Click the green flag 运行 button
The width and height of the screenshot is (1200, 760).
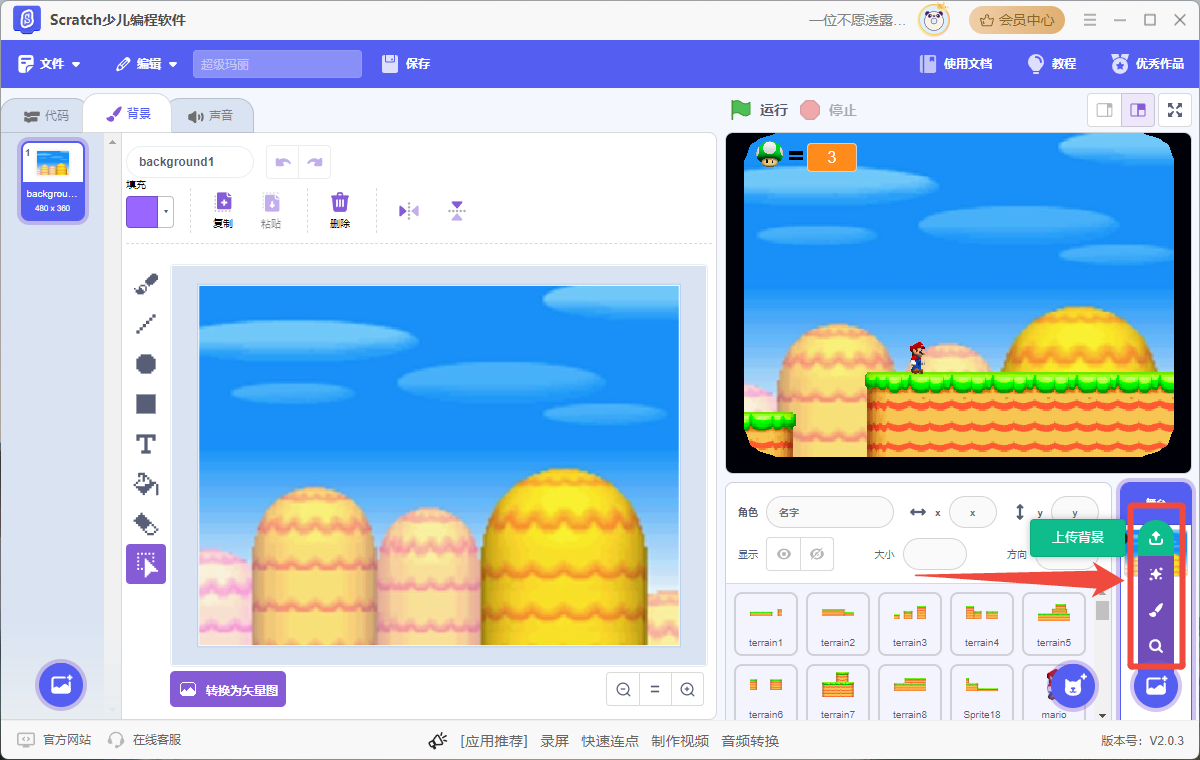pyautogui.click(x=759, y=110)
